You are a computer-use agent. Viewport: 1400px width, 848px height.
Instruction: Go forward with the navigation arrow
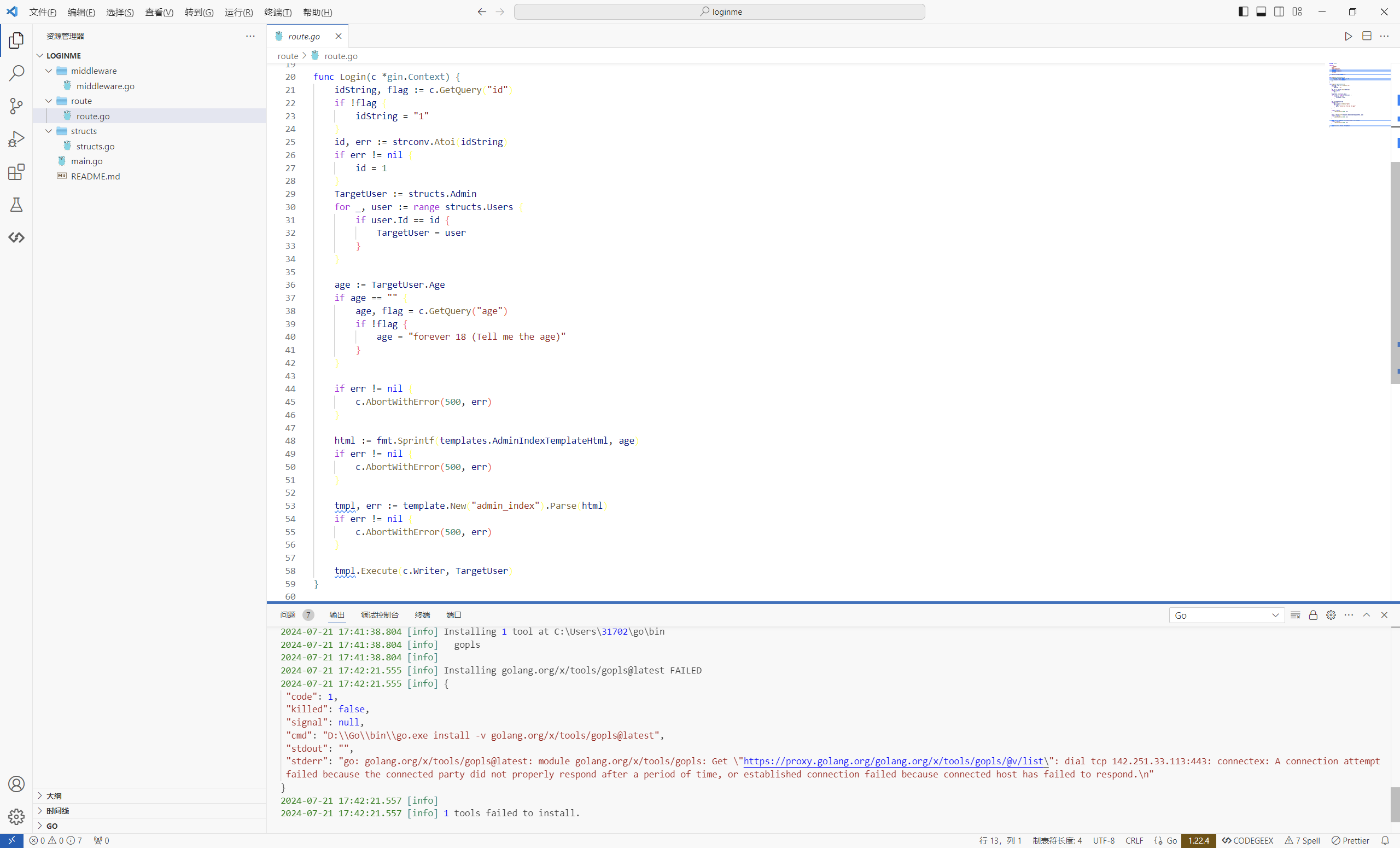pos(500,11)
